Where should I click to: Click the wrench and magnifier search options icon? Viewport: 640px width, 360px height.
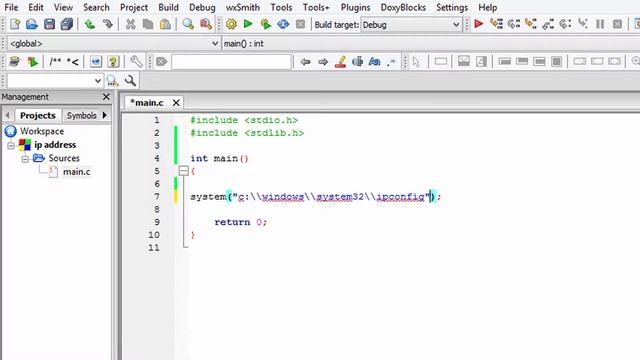pyautogui.click(x=130, y=80)
